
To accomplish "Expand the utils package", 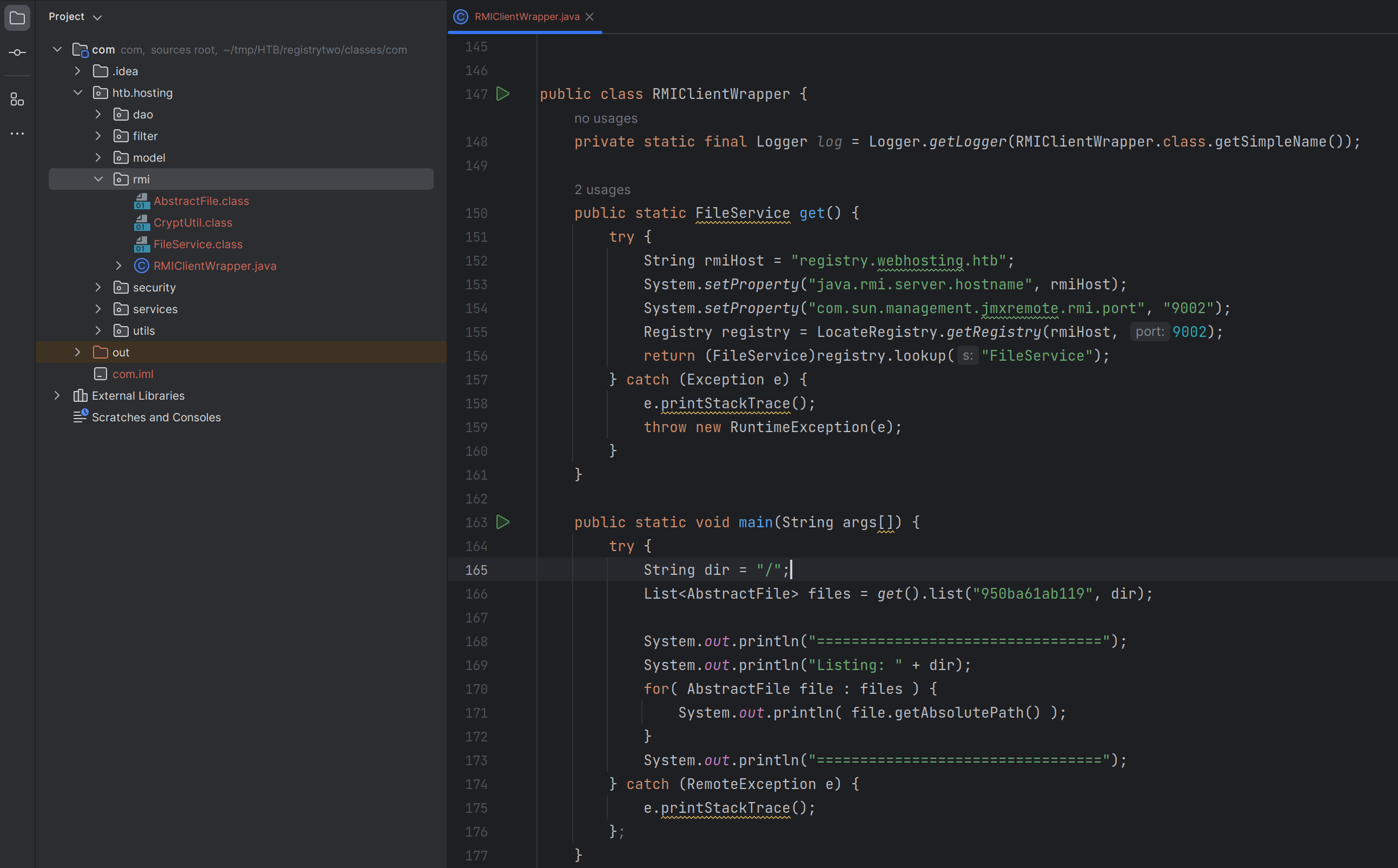I will [98, 330].
